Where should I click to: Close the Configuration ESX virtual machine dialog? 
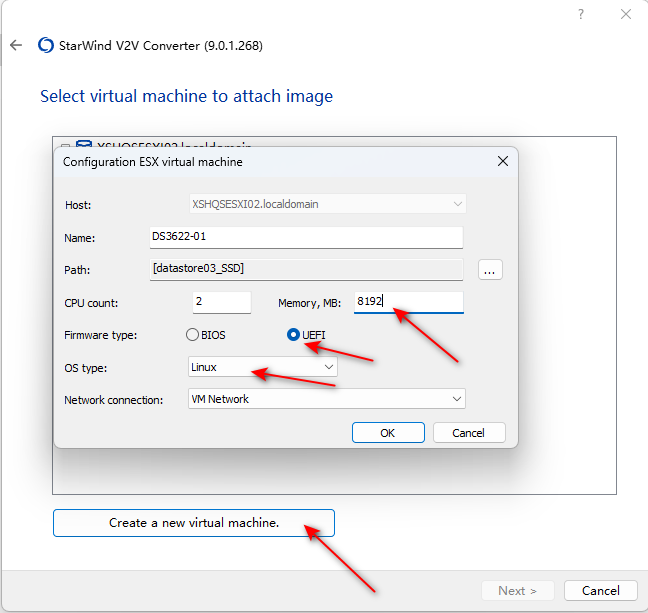pos(503,161)
